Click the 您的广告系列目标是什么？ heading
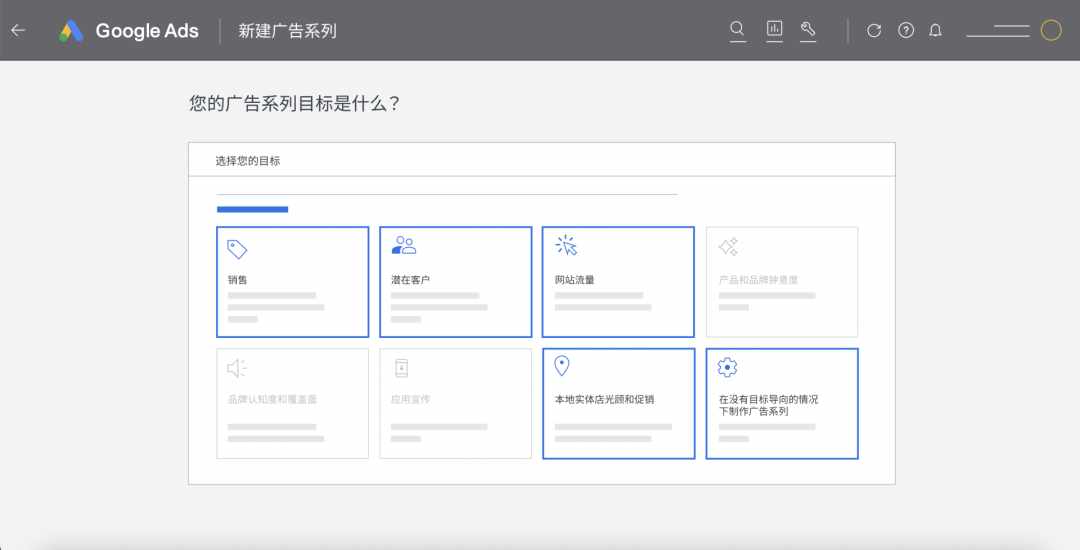The width and height of the screenshot is (1080, 550). click(295, 104)
